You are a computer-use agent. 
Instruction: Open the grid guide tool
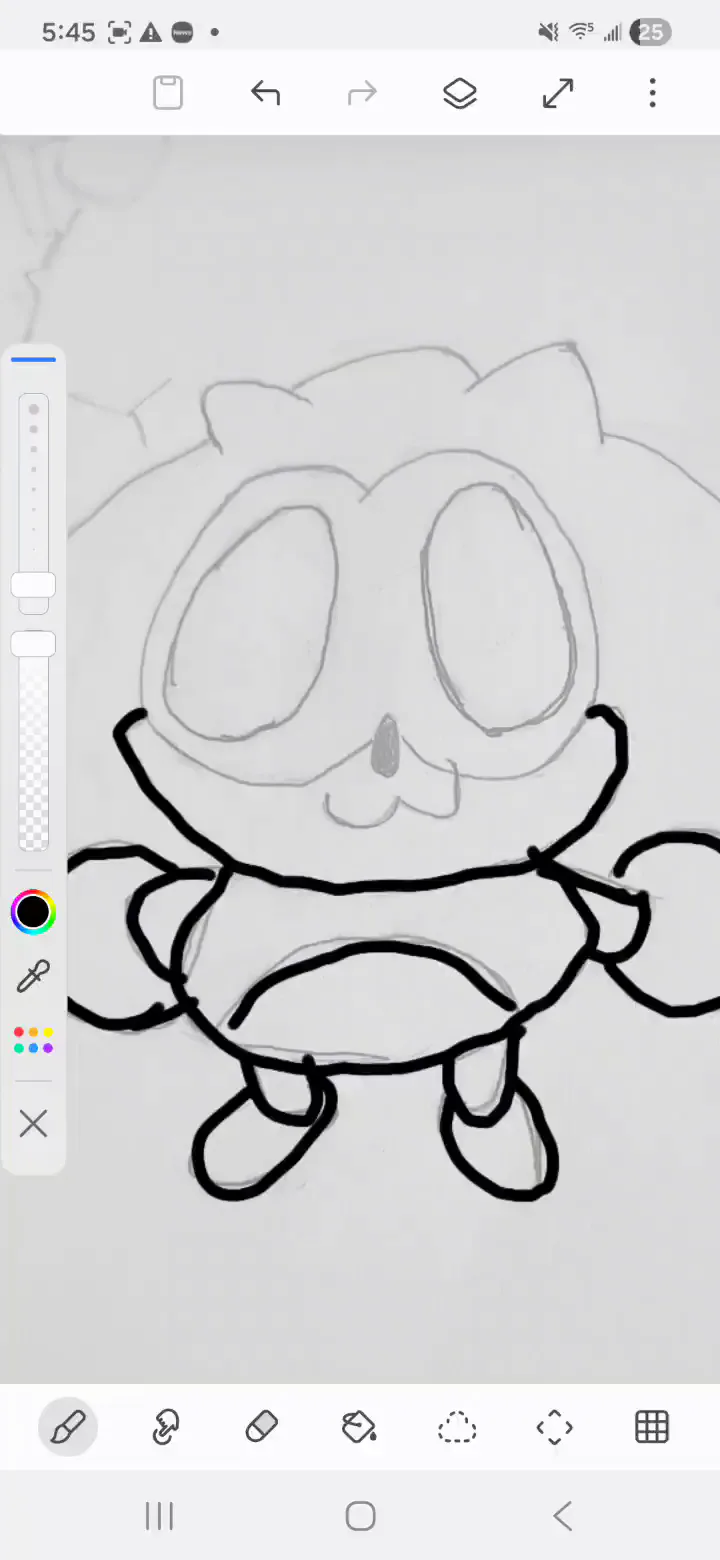coord(652,1427)
